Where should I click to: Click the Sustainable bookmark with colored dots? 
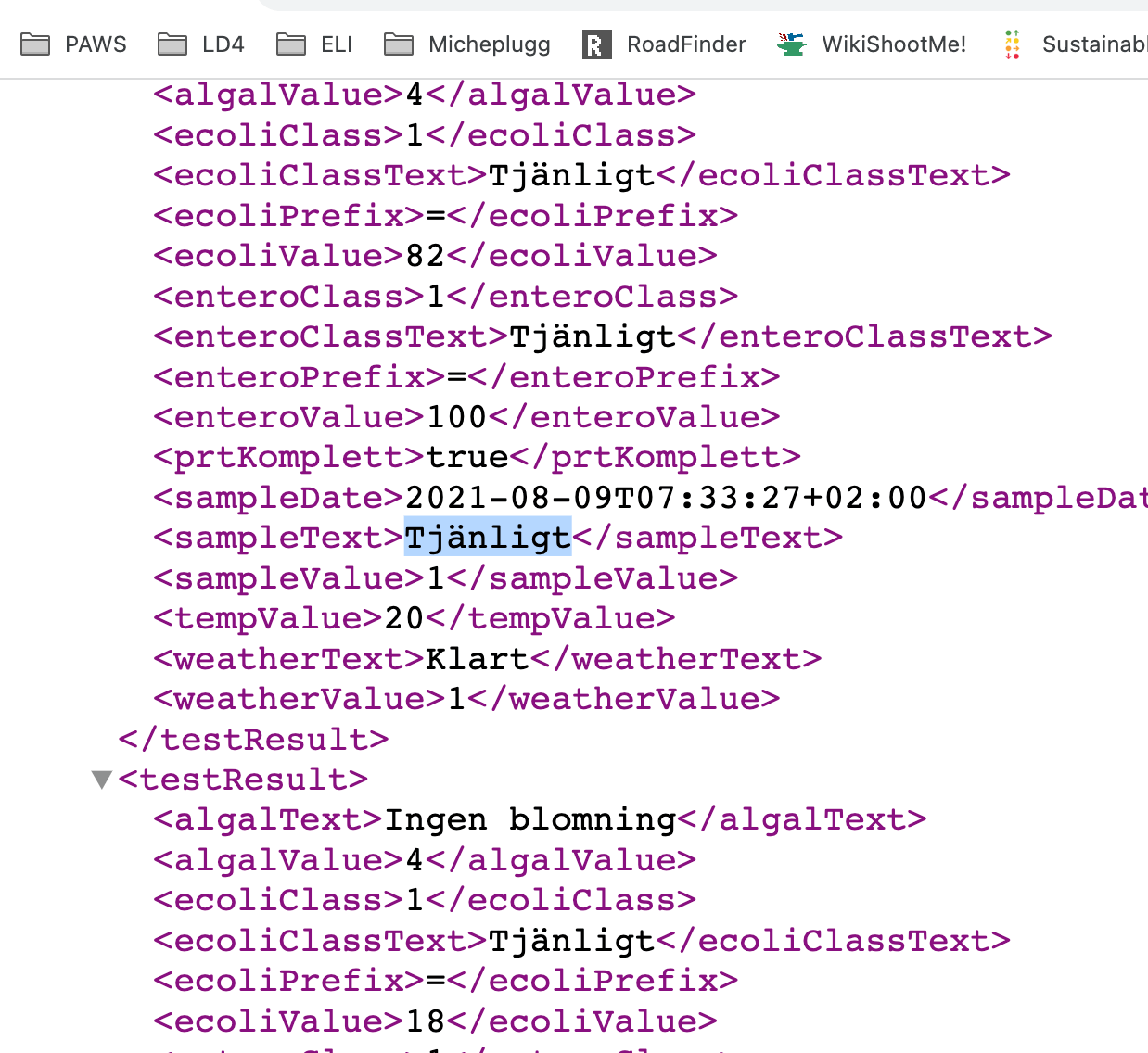pos(1076,44)
